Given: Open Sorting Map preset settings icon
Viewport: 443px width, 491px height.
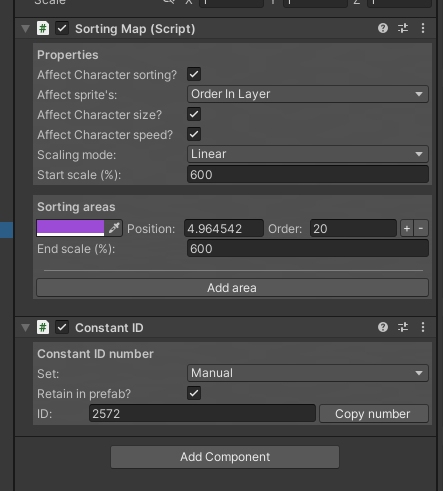Looking at the screenshot, I should coord(403,28).
